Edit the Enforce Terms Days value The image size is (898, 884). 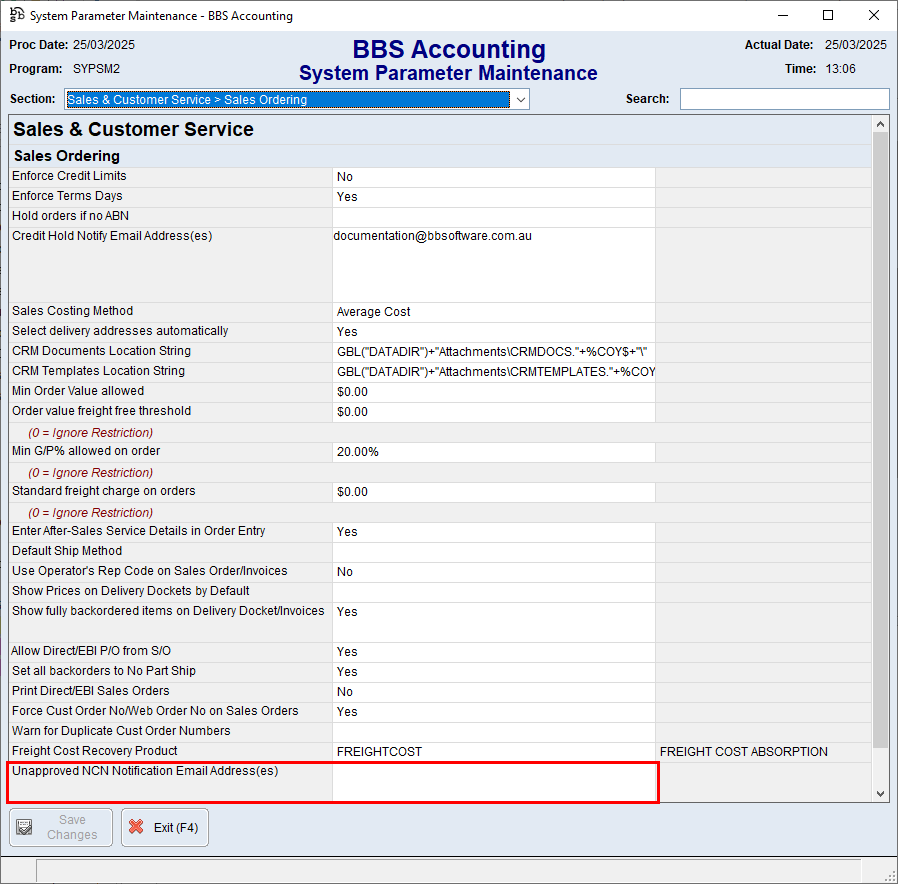click(493, 197)
